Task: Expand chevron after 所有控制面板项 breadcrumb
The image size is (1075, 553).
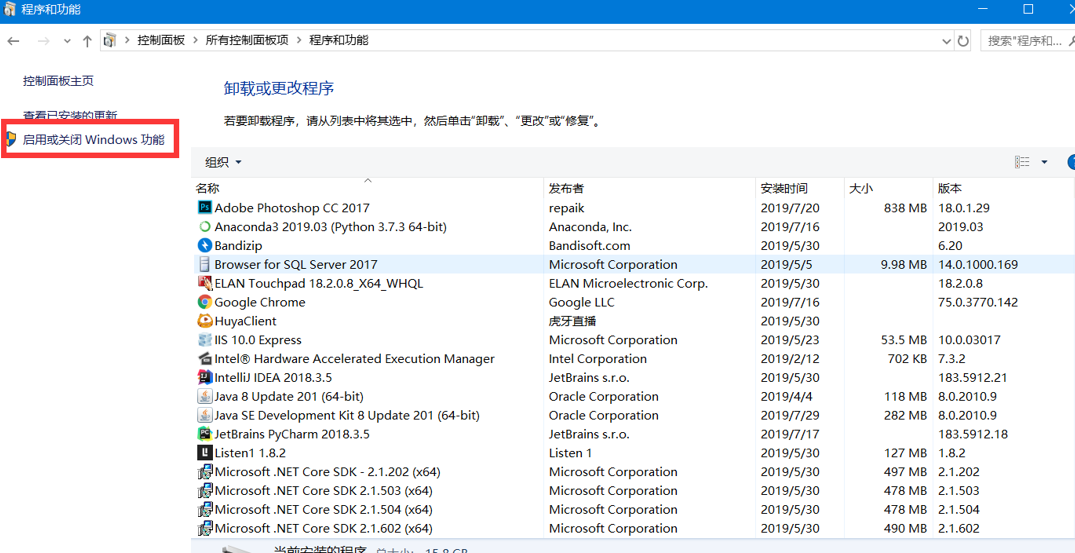Action: tap(299, 40)
